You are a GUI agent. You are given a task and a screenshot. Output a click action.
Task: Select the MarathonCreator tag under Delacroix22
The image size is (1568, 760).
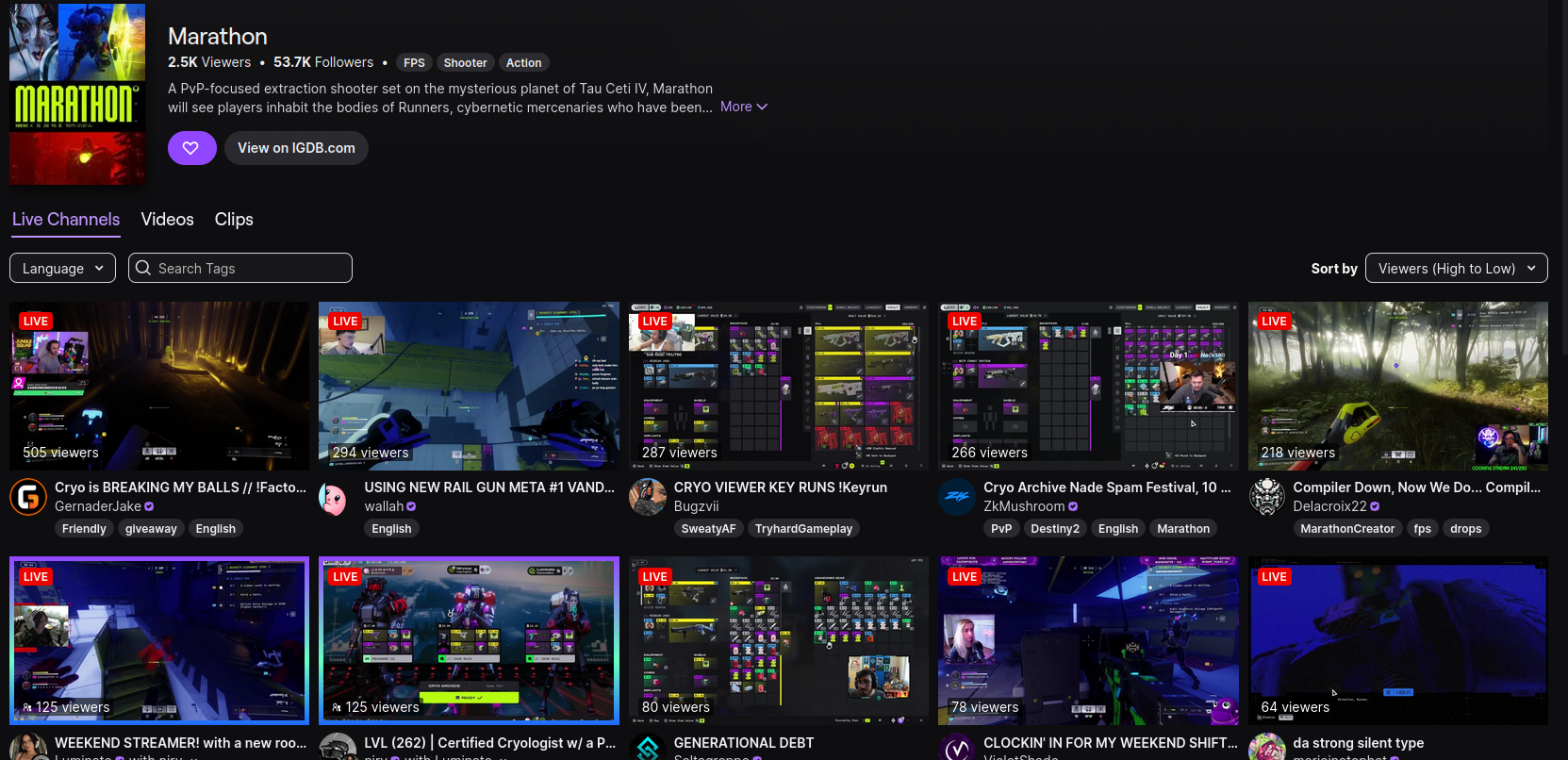pos(1347,529)
